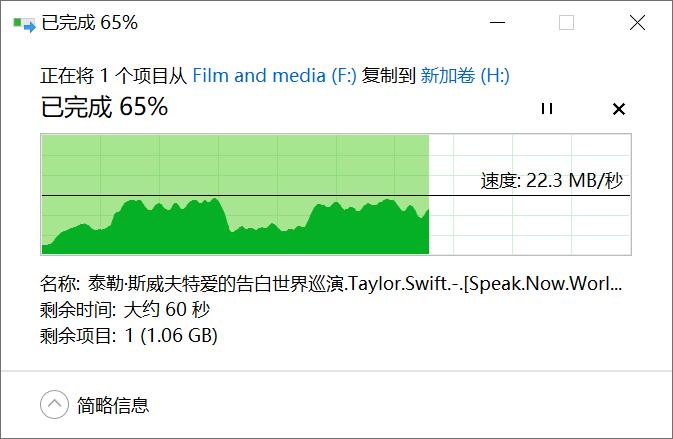Open the Film and media (F:) source link

pyautogui.click(x=274, y=75)
